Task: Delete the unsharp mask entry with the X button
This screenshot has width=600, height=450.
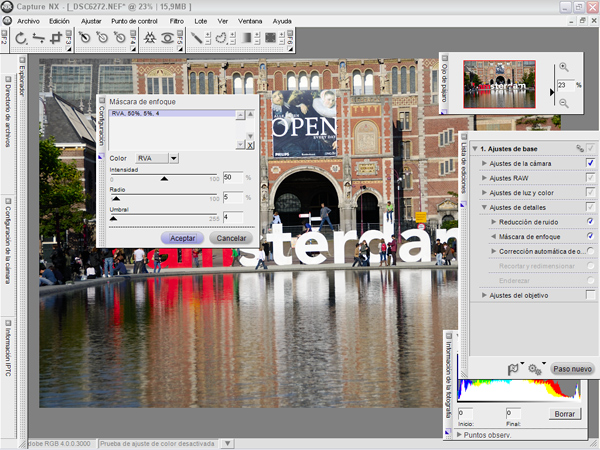Action: click(x=250, y=145)
